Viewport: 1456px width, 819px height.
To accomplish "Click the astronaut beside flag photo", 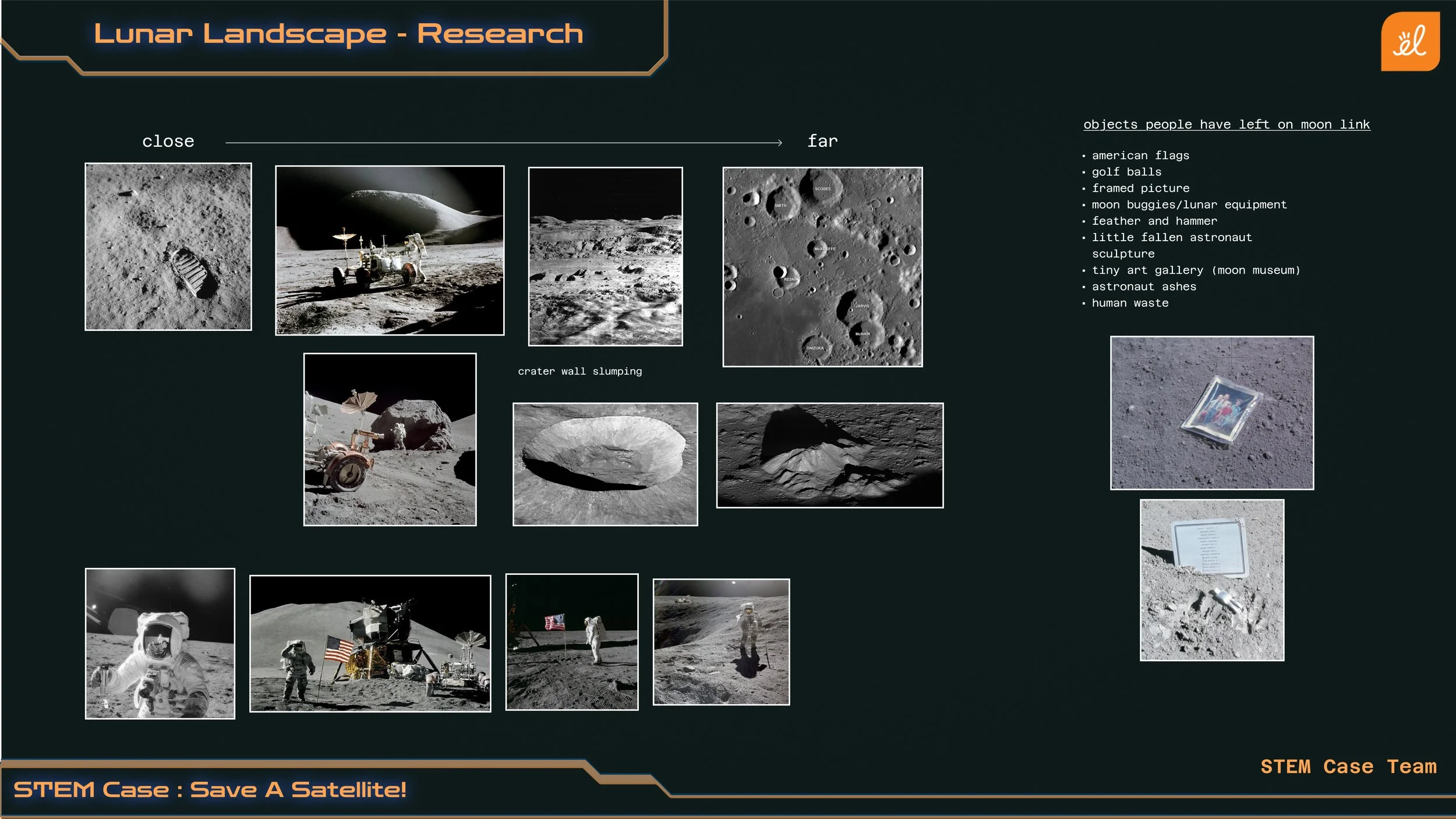I will tap(571, 641).
